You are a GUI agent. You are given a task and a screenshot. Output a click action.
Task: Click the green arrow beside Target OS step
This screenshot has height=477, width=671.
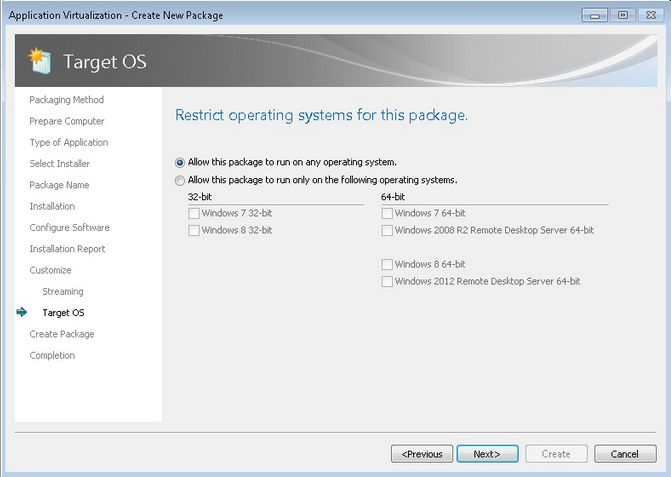(x=22, y=313)
